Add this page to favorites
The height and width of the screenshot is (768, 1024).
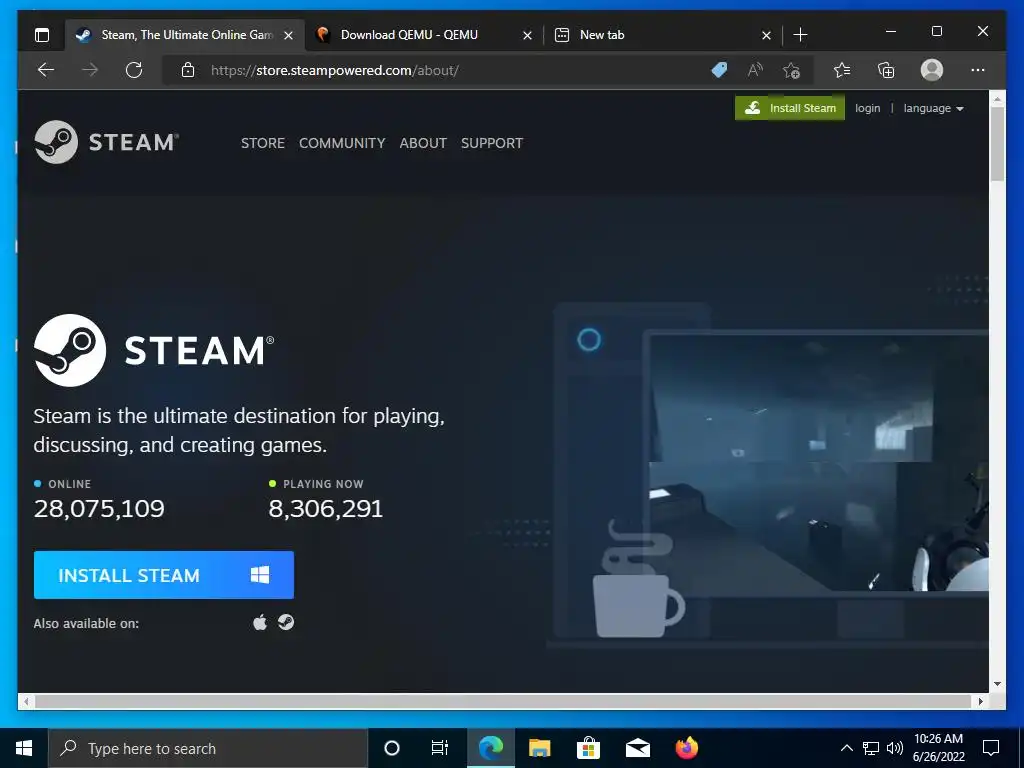[791, 70]
